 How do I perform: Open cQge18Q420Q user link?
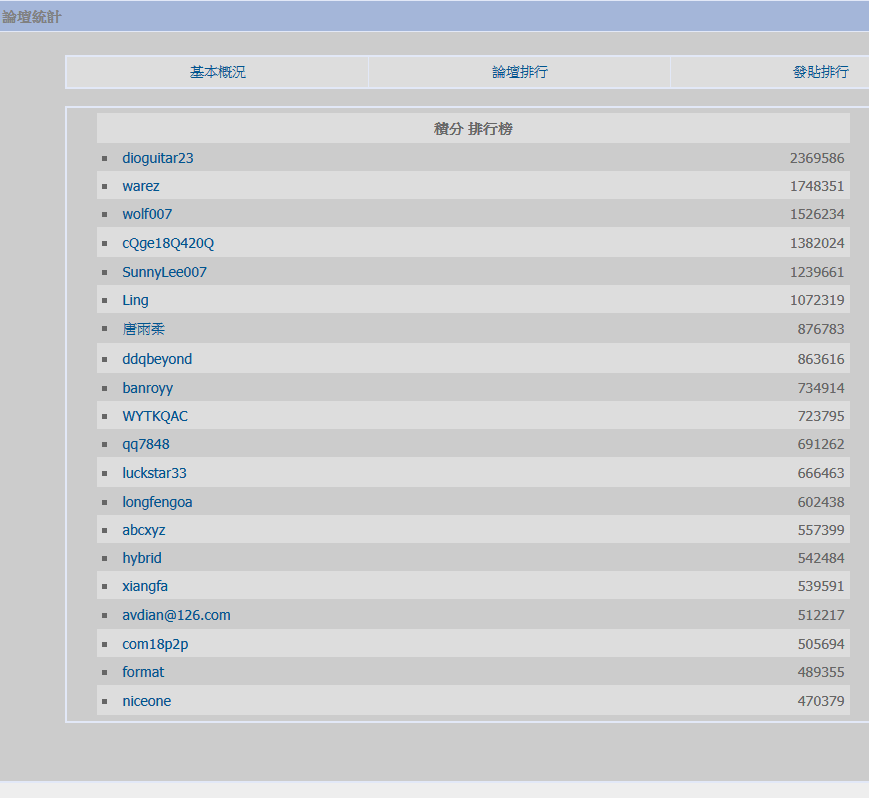[x=168, y=243]
